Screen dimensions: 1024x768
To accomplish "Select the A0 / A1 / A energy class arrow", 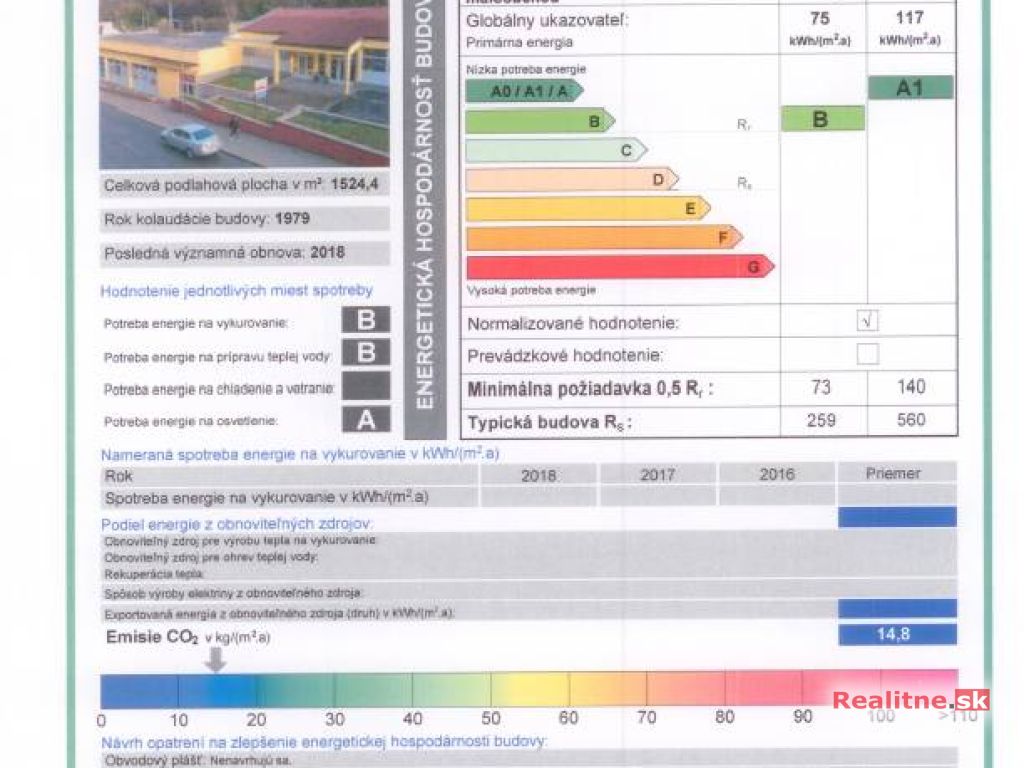I will (524, 91).
